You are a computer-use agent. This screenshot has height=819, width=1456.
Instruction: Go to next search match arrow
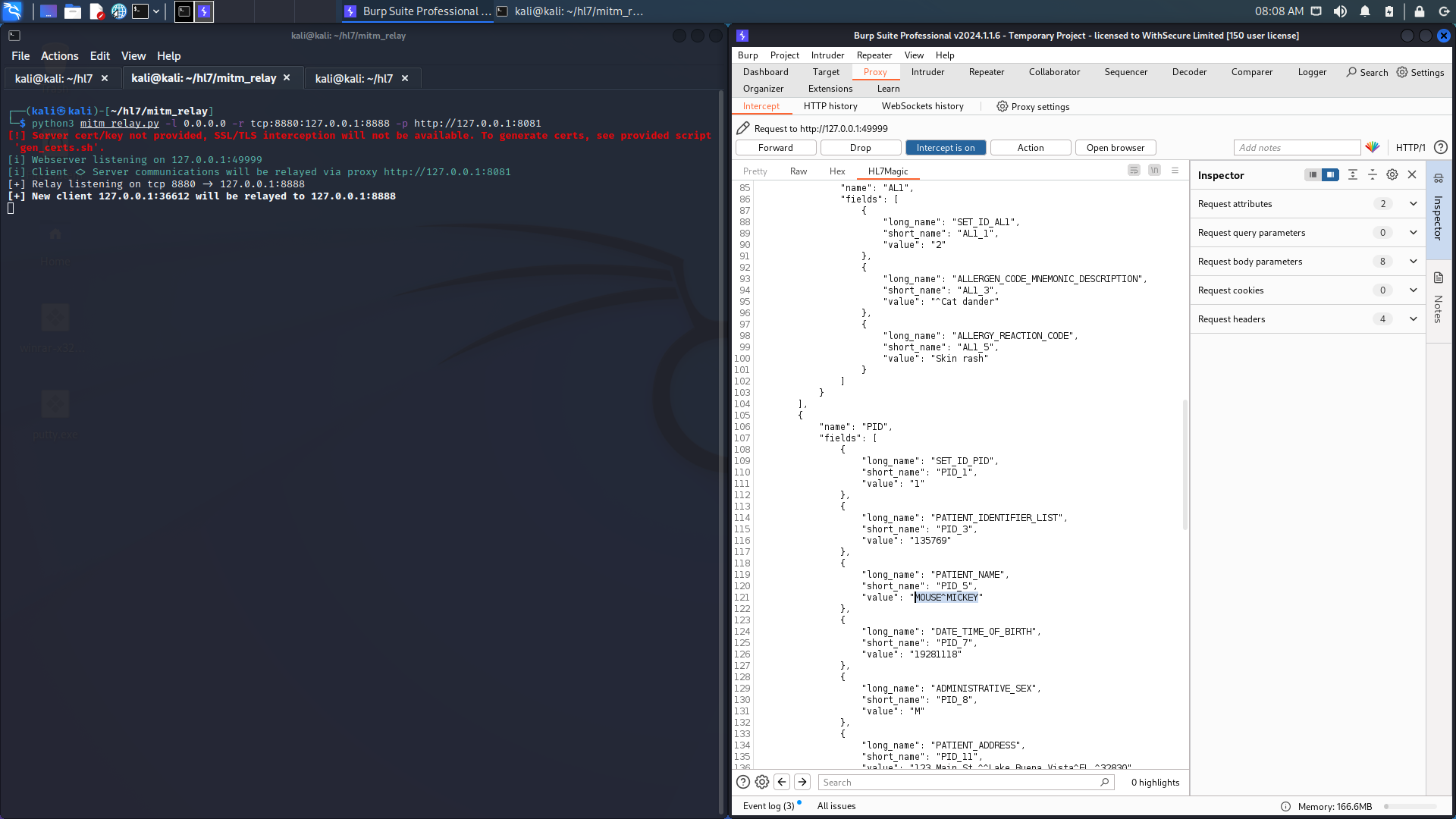802,782
